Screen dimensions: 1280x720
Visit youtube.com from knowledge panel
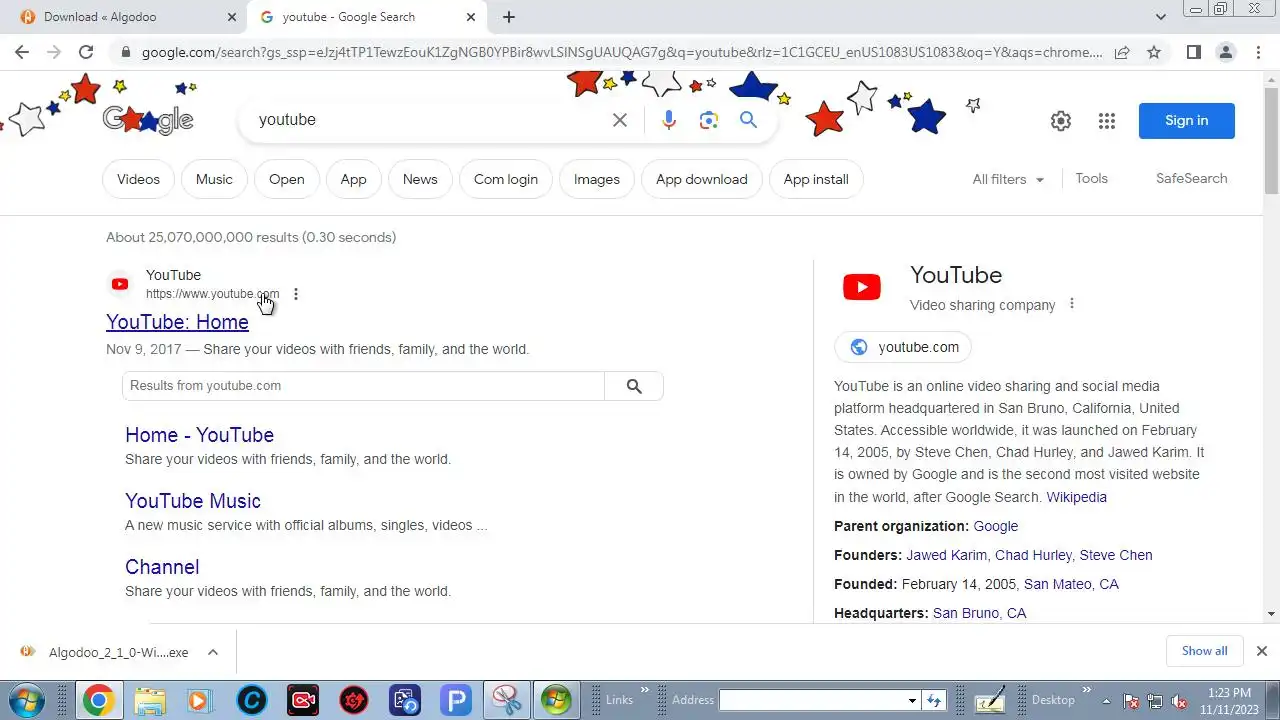pos(903,347)
